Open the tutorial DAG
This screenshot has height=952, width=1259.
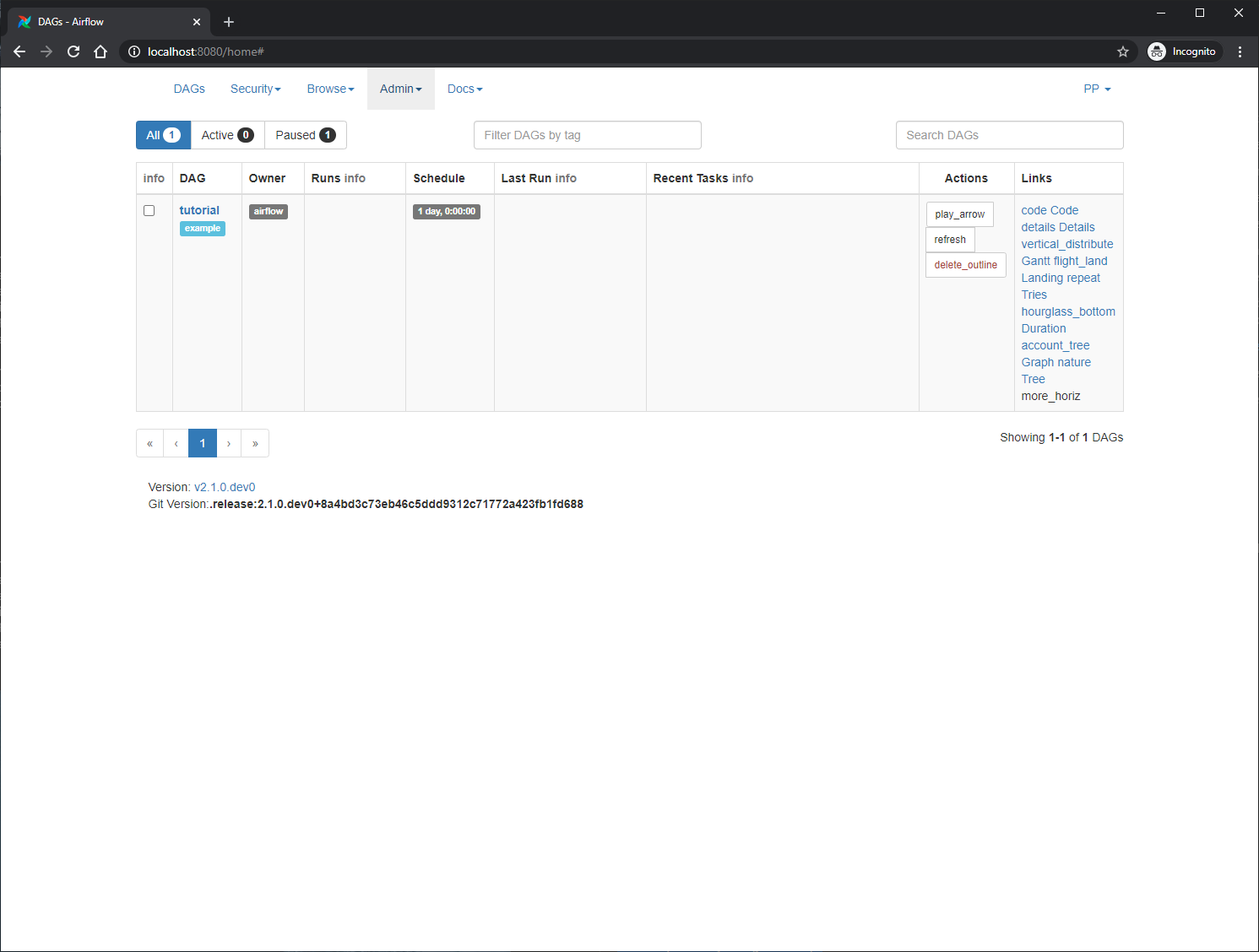point(199,210)
